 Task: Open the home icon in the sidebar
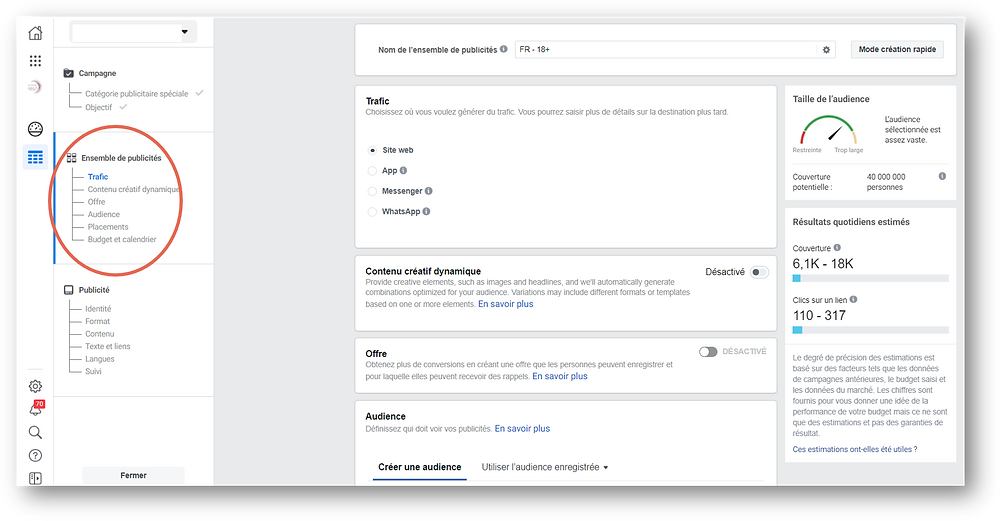pyautogui.click(x=36, y=33)
